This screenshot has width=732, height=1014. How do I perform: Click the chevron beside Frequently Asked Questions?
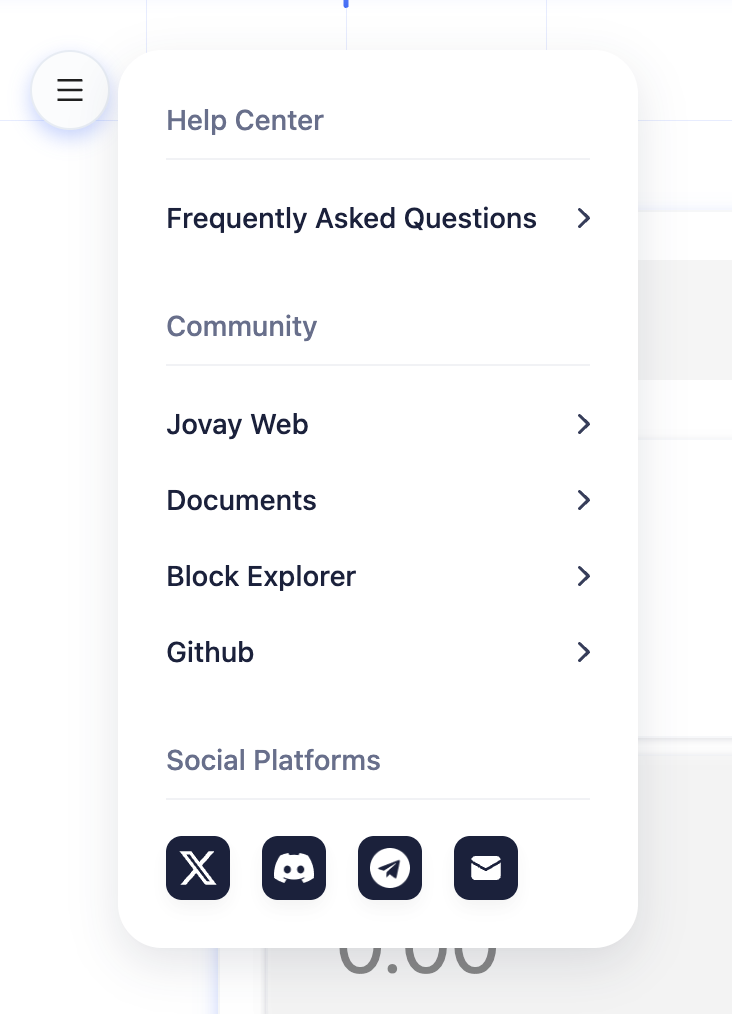coord(584,218)
